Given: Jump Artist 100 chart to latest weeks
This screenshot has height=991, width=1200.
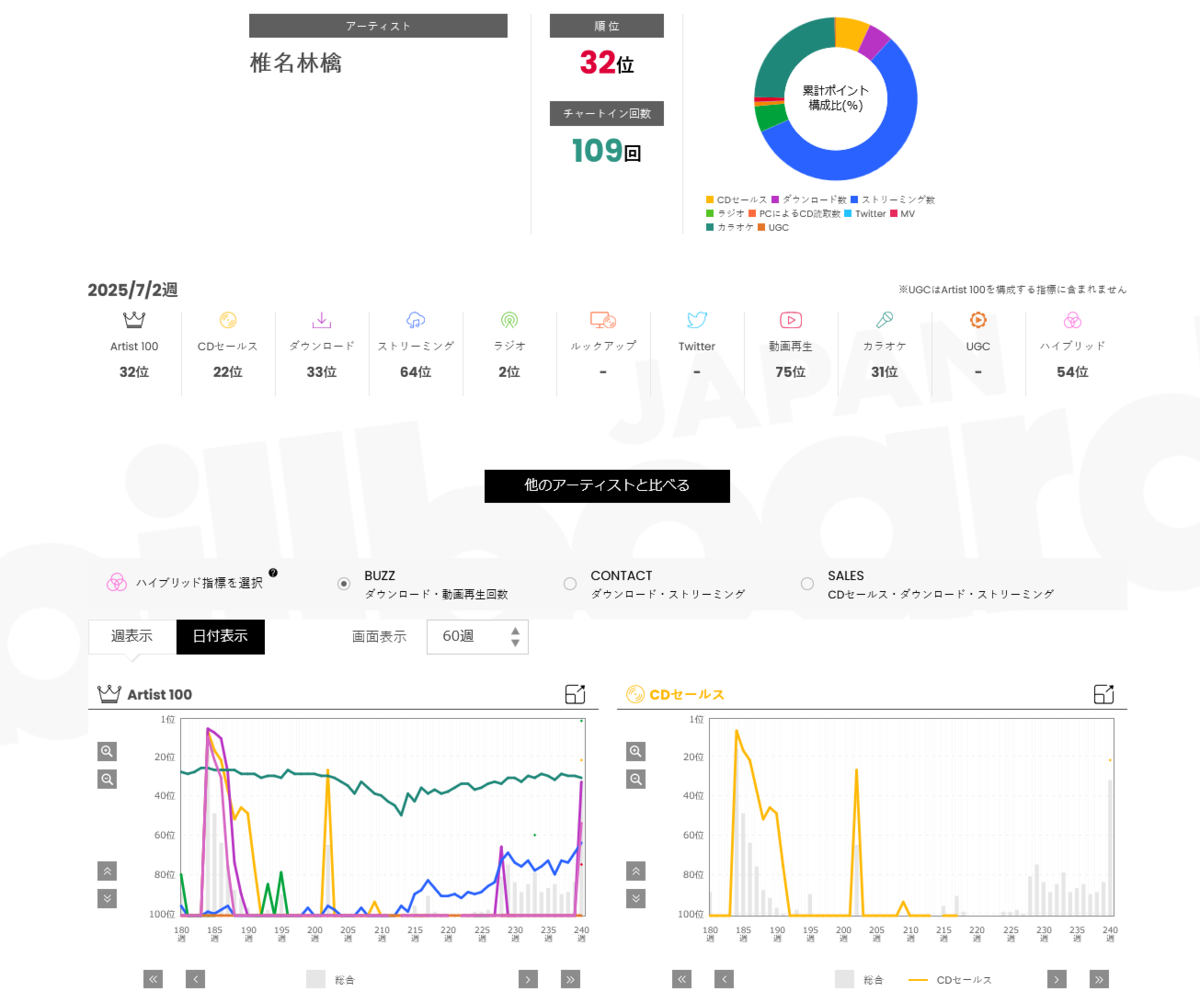Looking at the screenshot, I should (571, 979).
